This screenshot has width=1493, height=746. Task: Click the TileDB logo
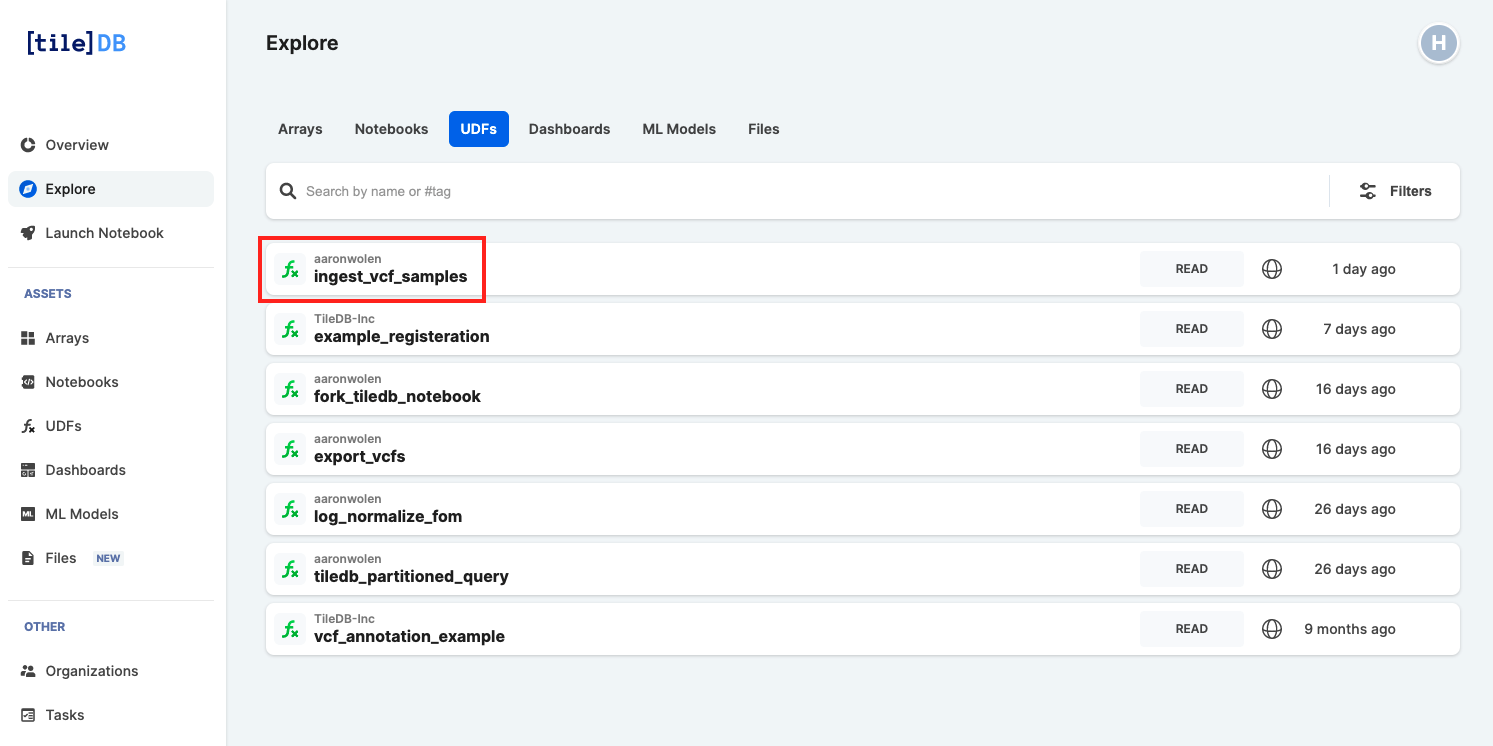76,43
